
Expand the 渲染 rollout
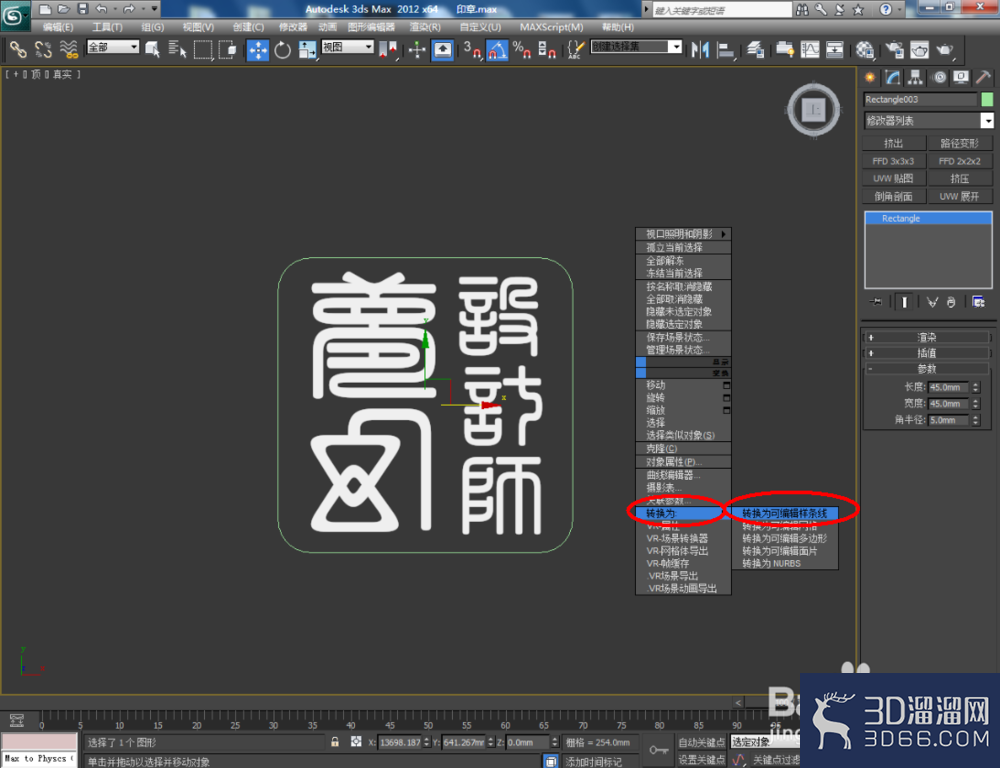tap(926, 337)
